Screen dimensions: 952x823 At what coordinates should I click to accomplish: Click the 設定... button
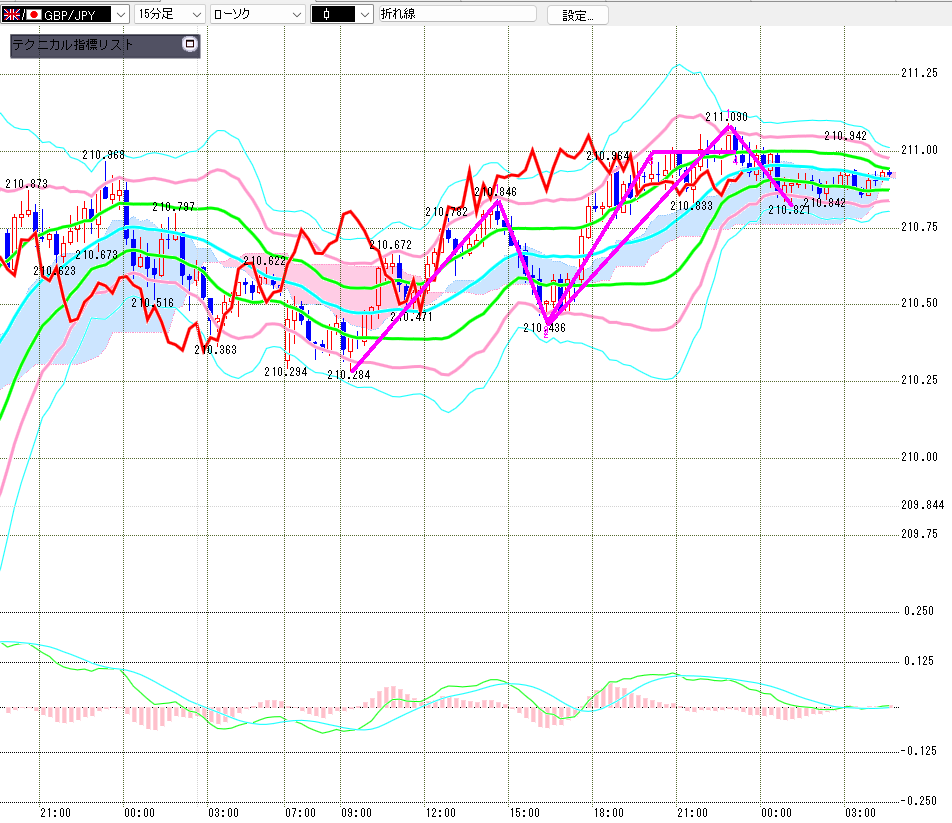click(577, 15)
